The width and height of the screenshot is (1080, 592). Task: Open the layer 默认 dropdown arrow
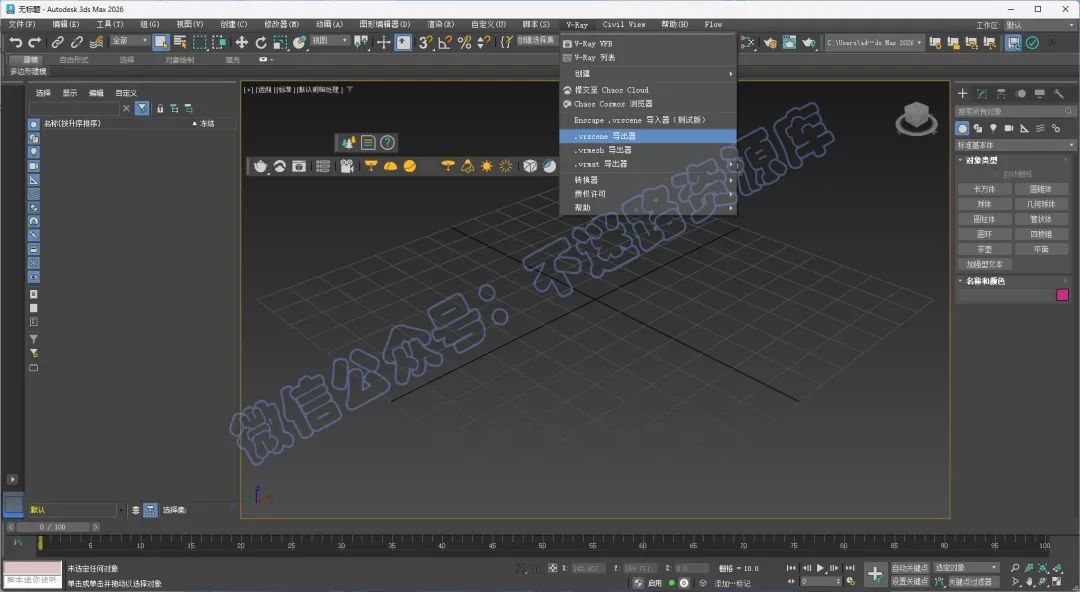[x=121, y=511]
